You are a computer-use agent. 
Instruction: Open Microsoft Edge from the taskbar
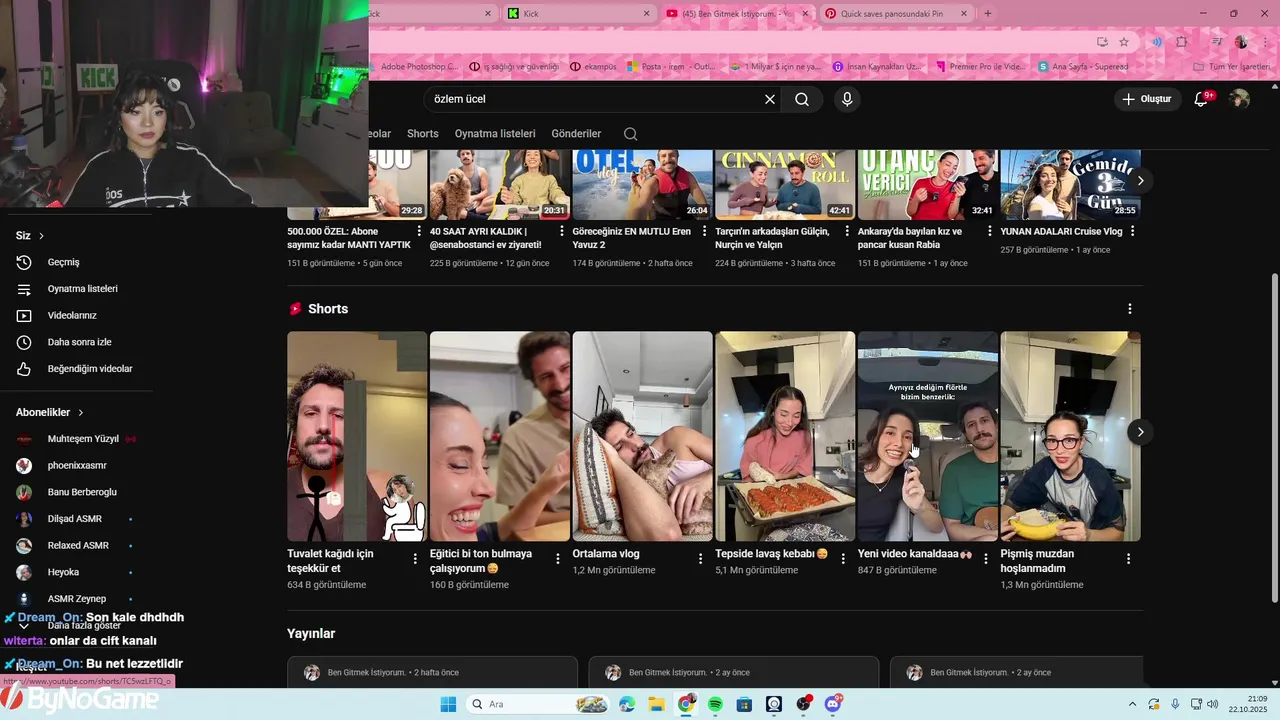627,704
